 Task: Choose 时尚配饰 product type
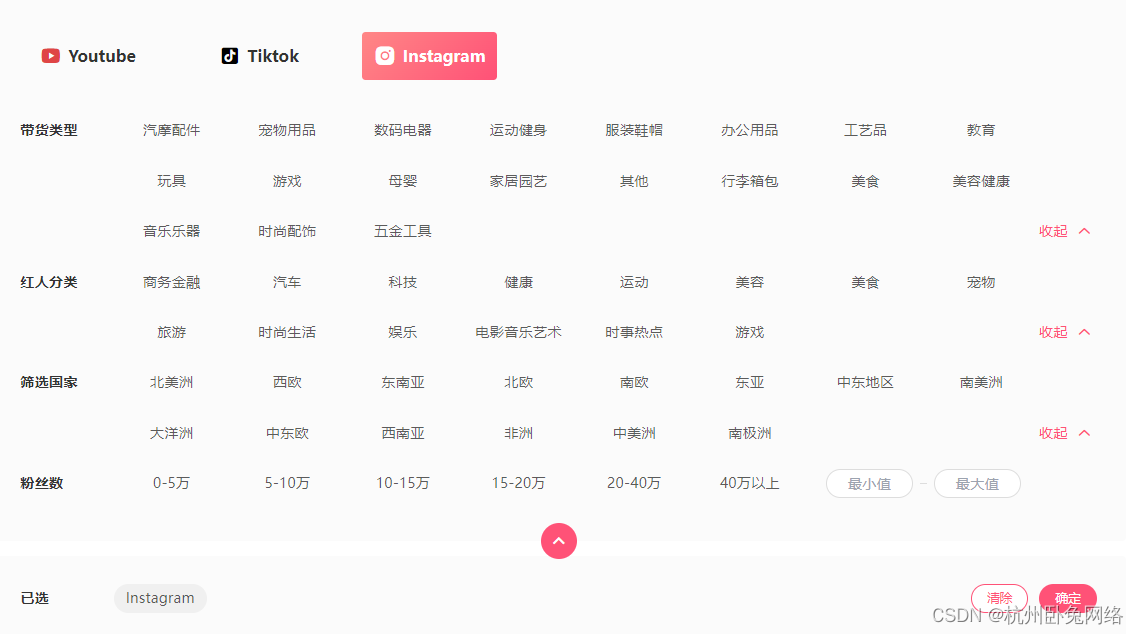coord(287,231)
